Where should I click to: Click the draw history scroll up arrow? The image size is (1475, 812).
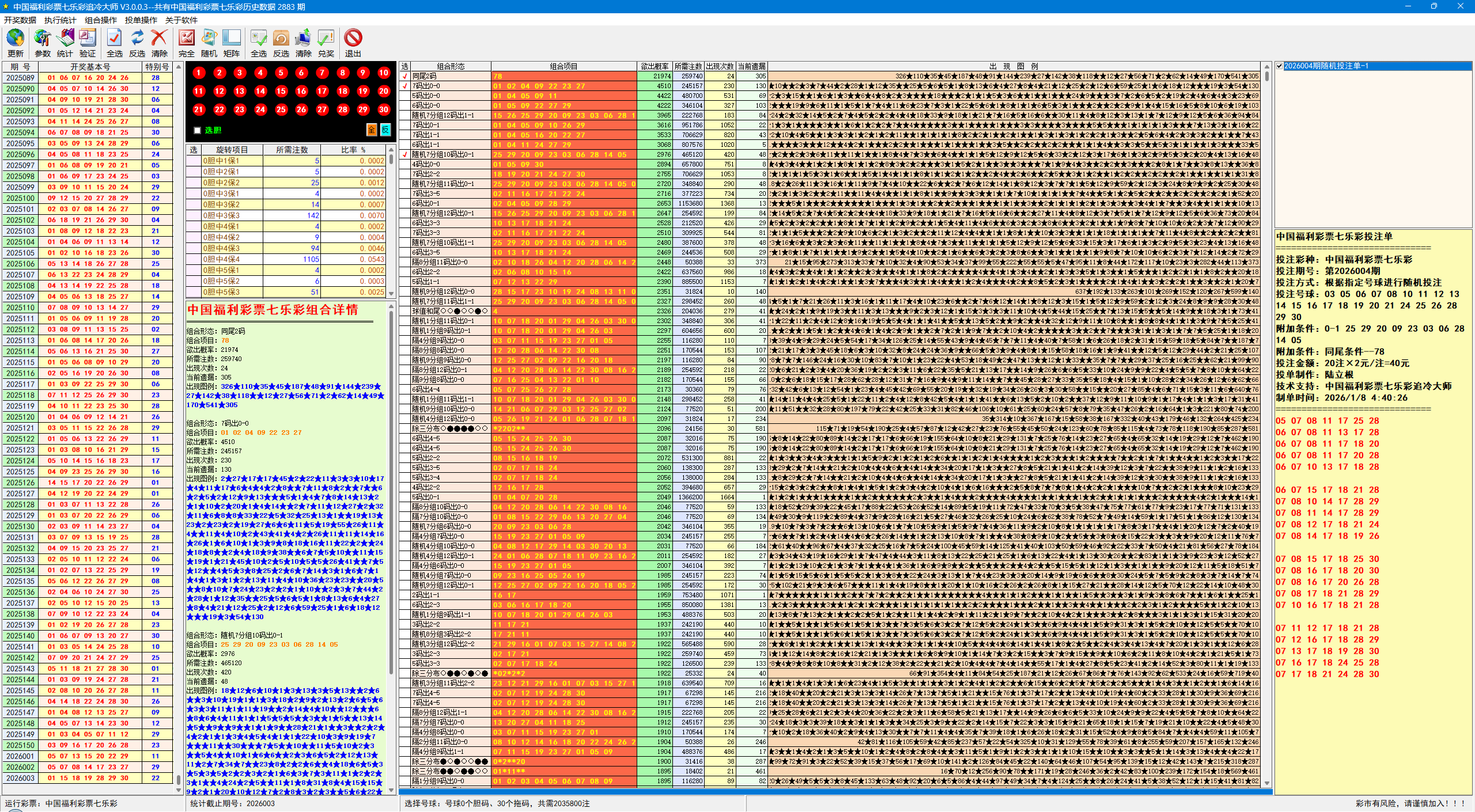point(179,67)
